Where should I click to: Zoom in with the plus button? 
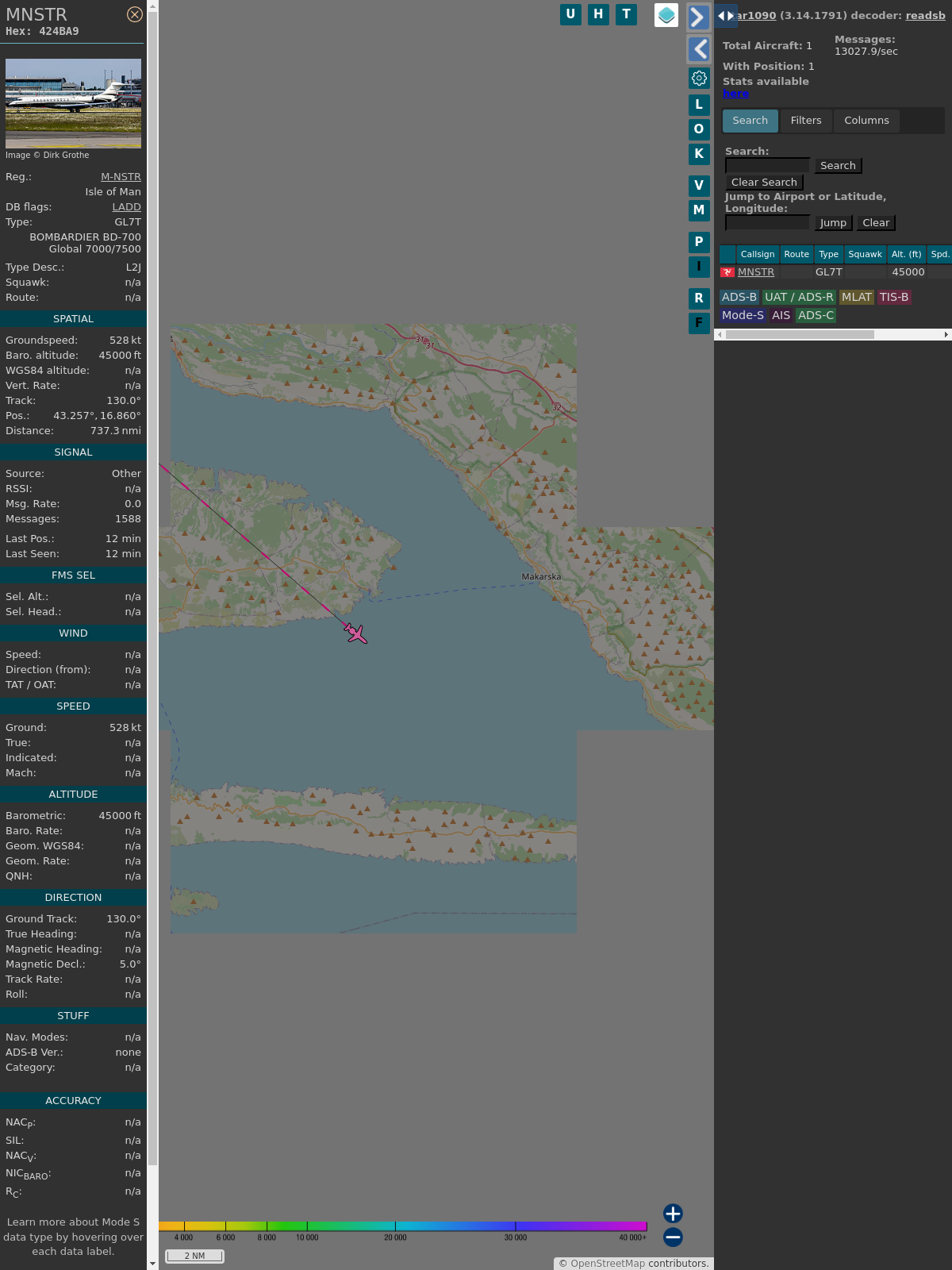(673, 1213)
